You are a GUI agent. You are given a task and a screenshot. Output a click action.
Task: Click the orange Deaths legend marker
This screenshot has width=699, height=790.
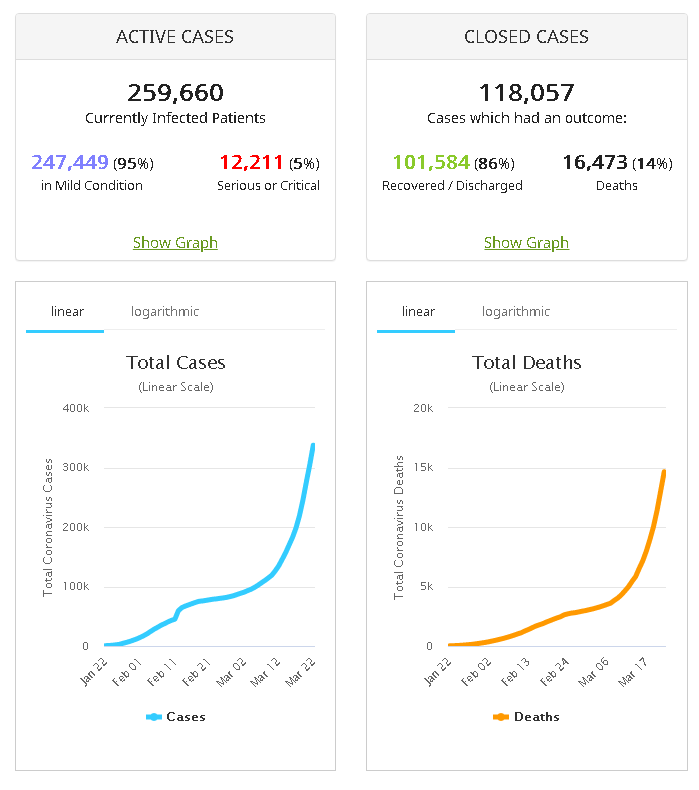[500, 717]
